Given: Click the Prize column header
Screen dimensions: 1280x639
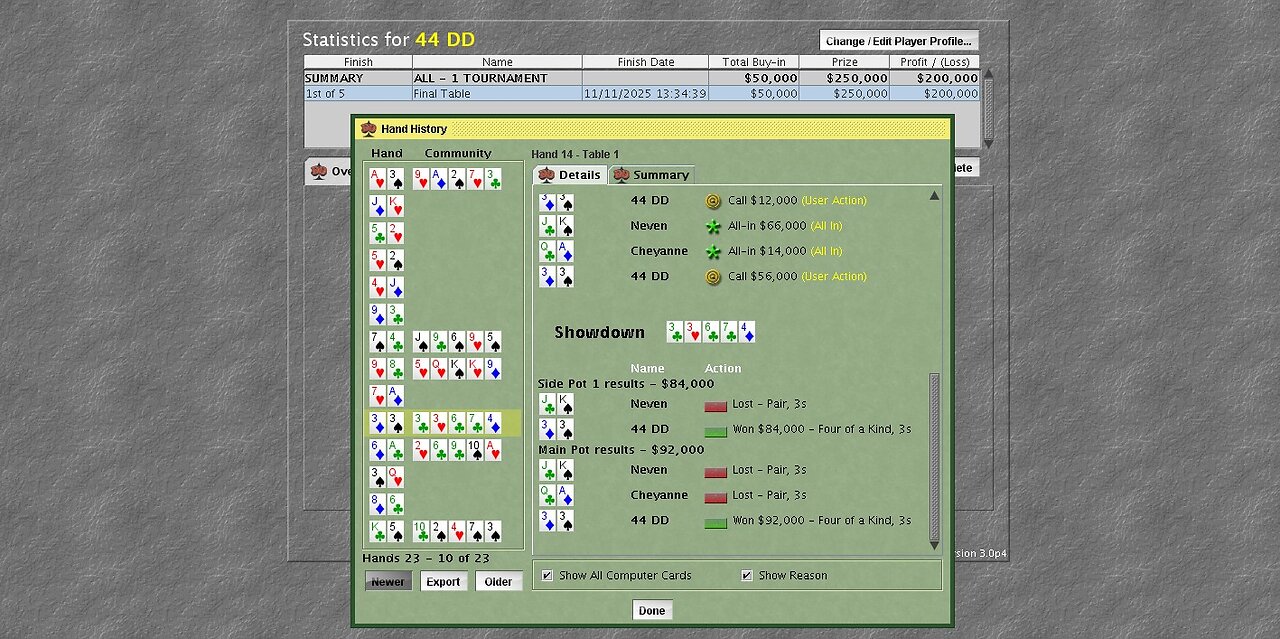Looking at the screenshot, I should point(844,62).
